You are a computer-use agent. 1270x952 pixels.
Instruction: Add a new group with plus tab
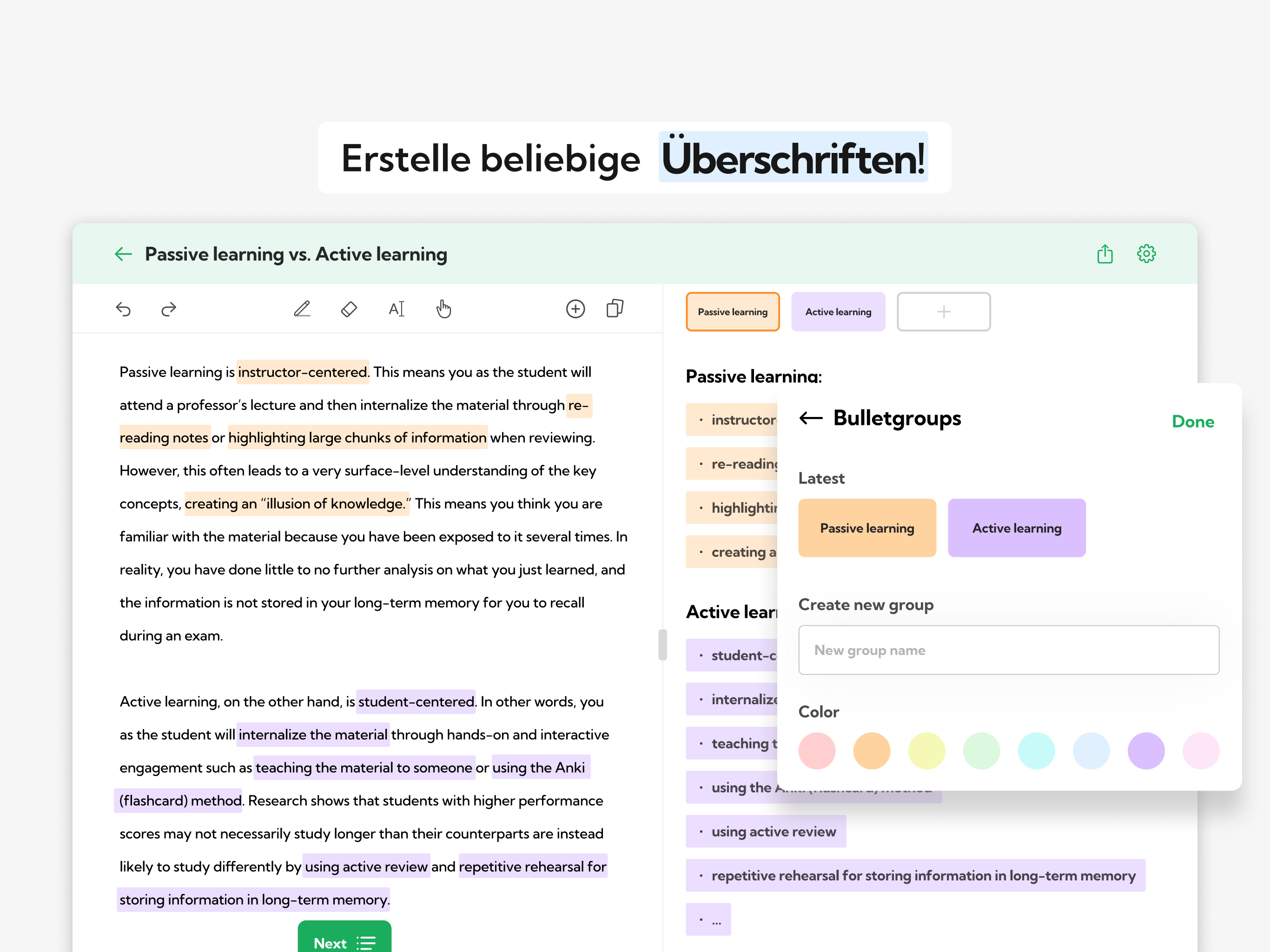[943, 312]
